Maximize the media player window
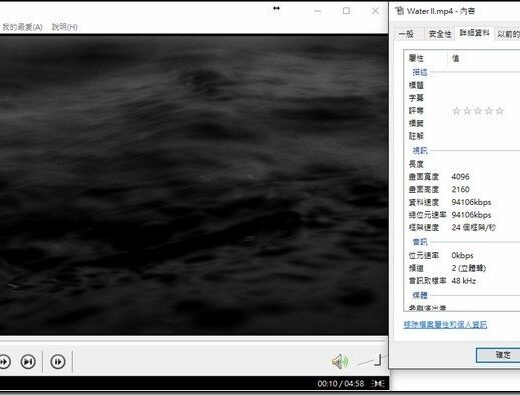 [346, 11]
